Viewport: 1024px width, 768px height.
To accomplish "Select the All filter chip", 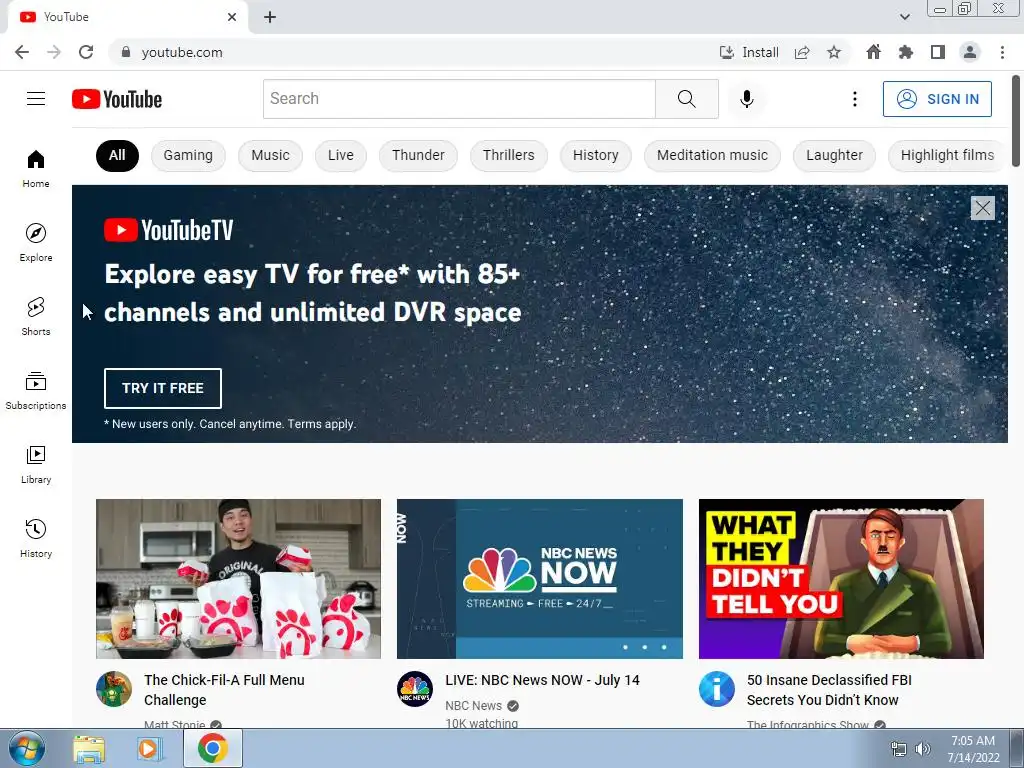I will click(x=117, y=155).
